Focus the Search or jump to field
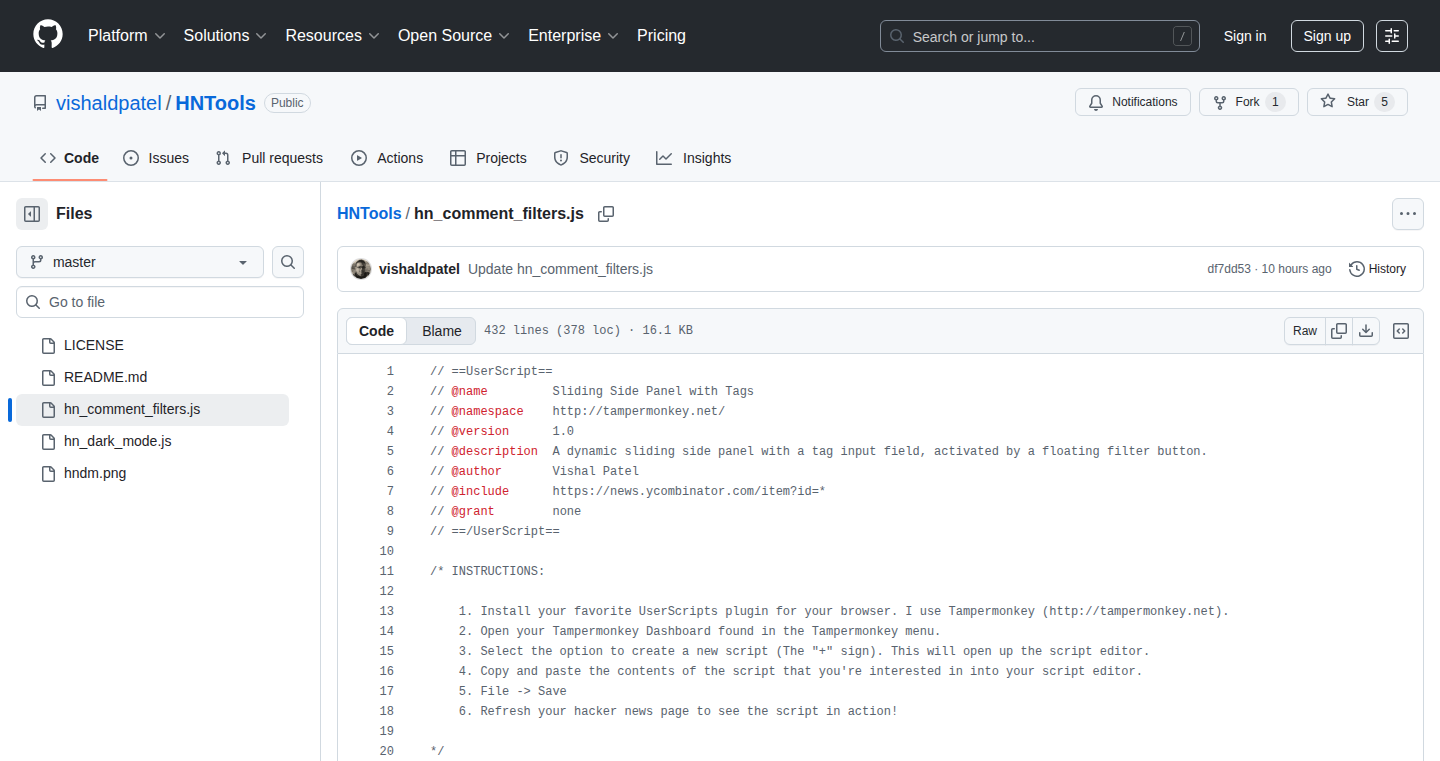This screenshot has width=1440, height=761. click(1040, 36)
